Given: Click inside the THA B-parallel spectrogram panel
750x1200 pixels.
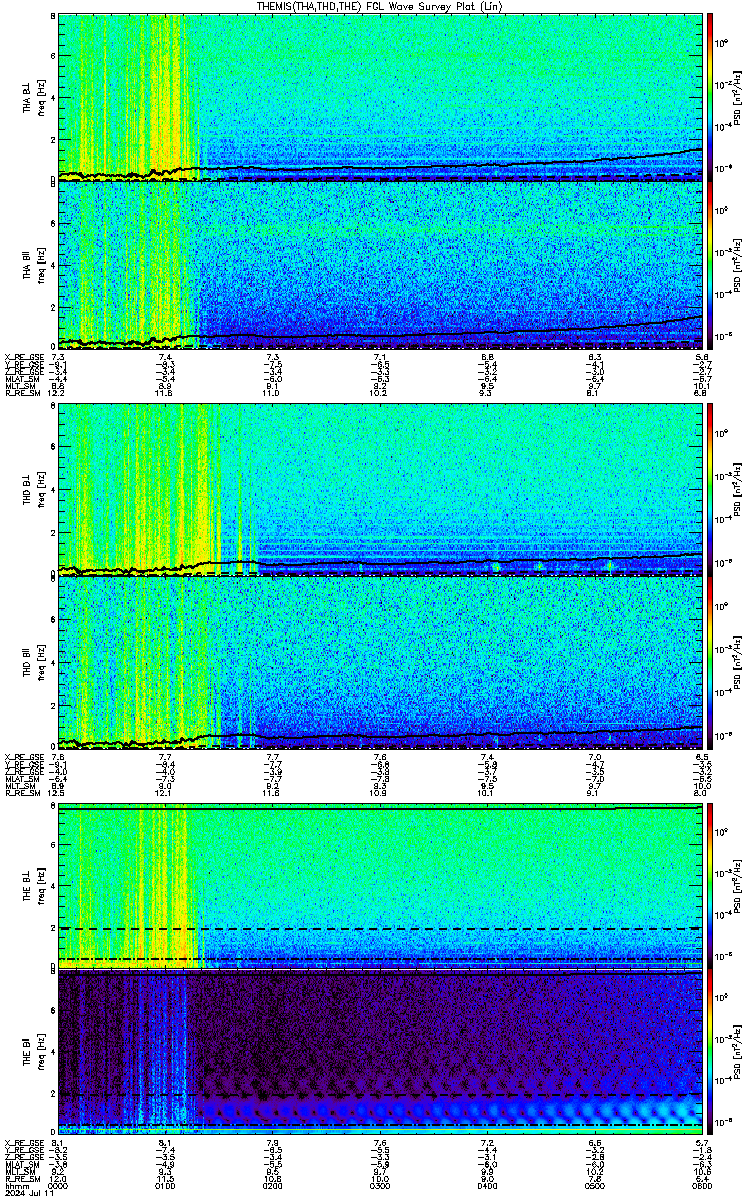Looking at the screenshot, I should pos(380,266).
